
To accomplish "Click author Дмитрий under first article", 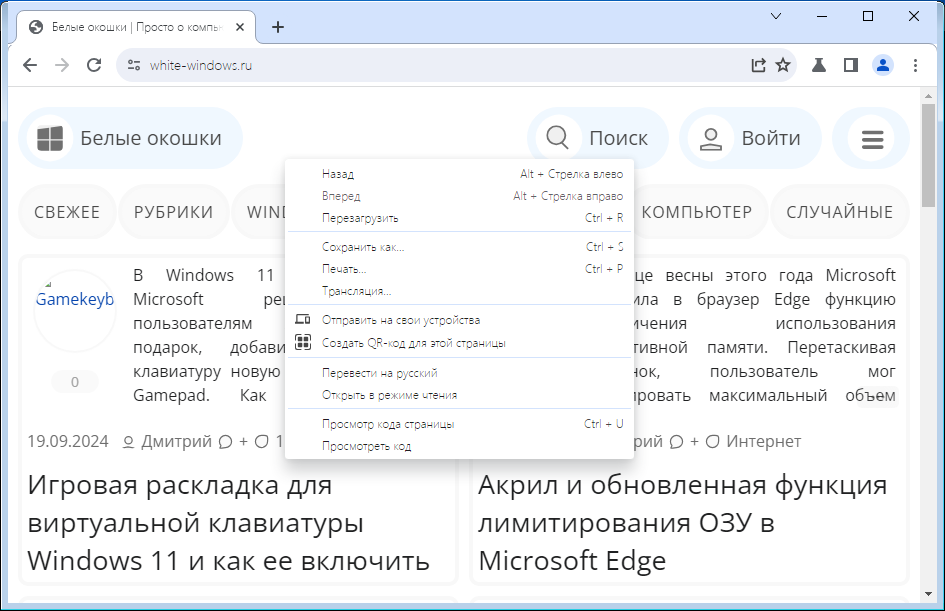I will [x=176, y=442].
